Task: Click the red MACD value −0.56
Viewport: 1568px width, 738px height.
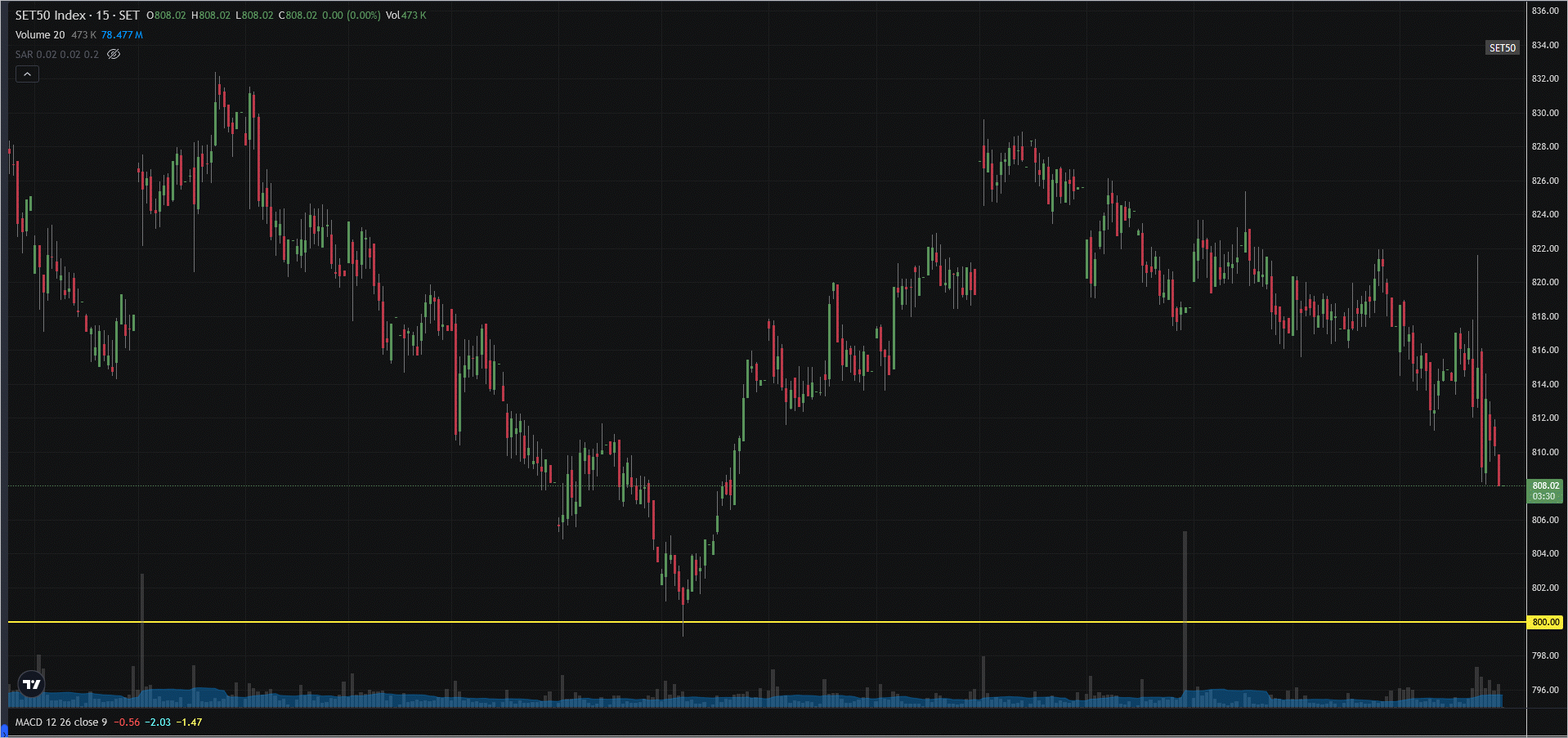Action: point(127,722)
